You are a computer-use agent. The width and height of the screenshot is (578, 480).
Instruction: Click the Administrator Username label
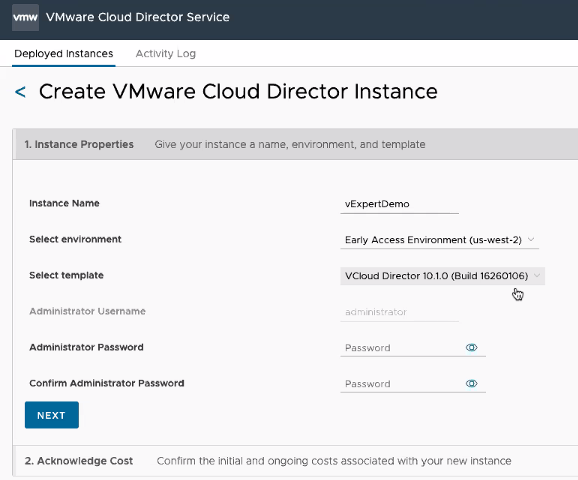87,311
